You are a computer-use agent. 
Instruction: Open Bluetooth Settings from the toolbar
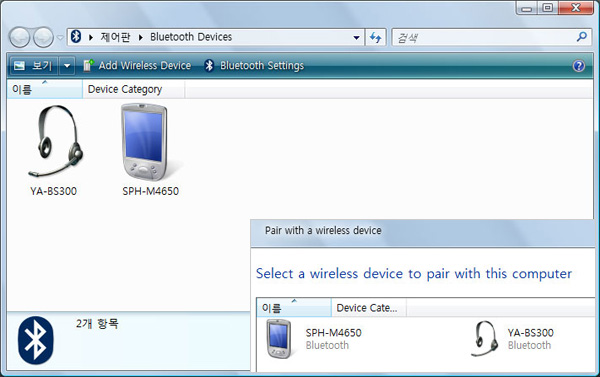(254, 65)
